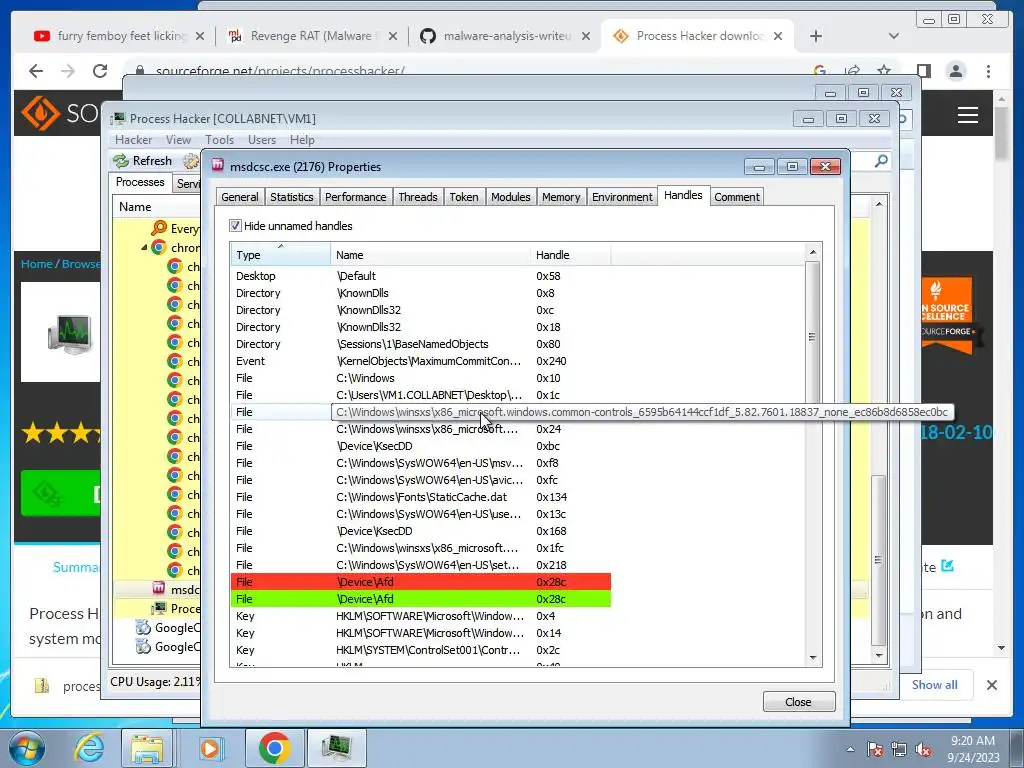Select the ProcessHacker process icon in list
Image resolution: width=1024 pixels, height=768 pixels.
(159, 608)
